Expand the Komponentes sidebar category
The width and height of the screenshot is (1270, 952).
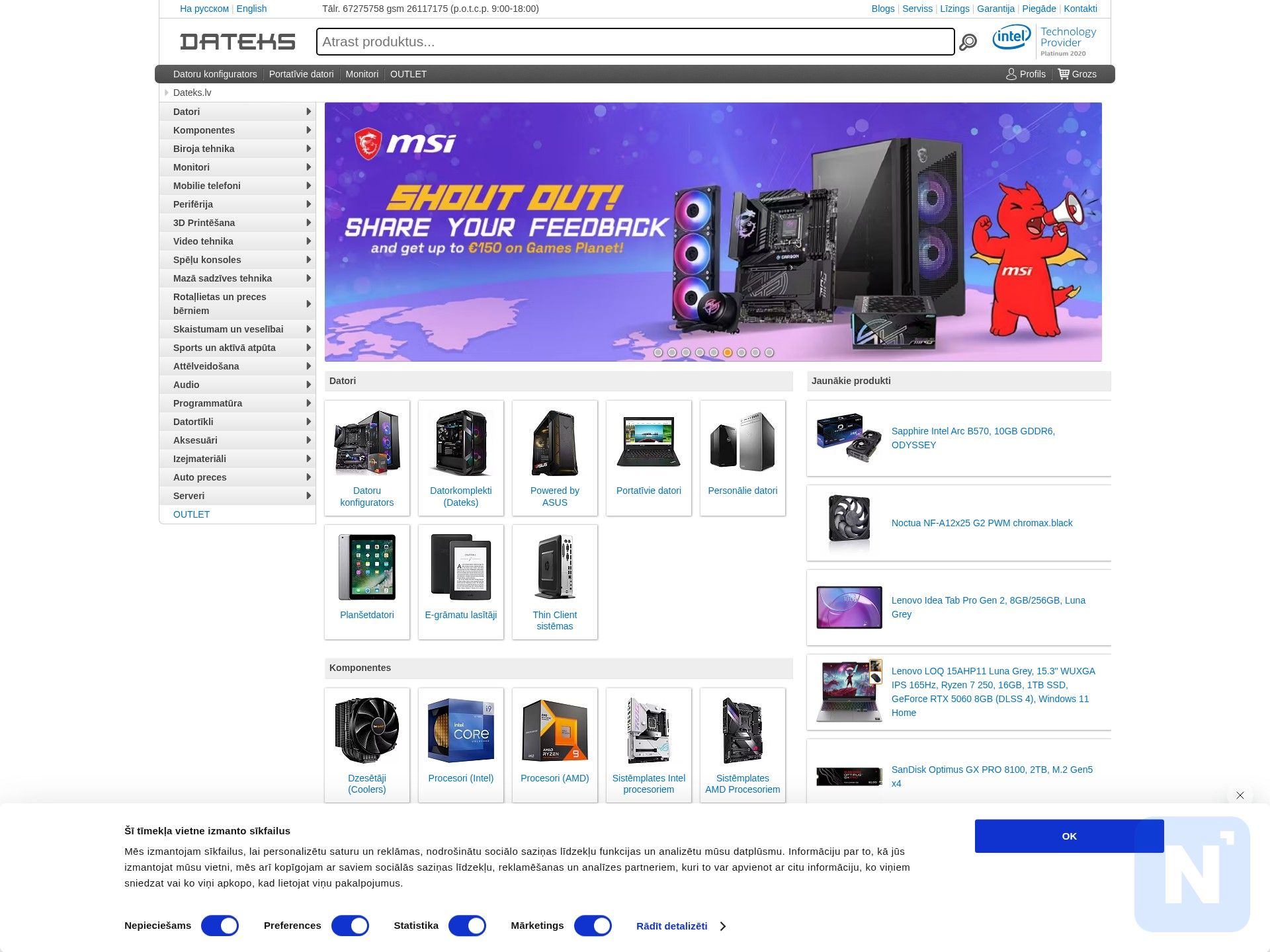[x=237, y=130]
